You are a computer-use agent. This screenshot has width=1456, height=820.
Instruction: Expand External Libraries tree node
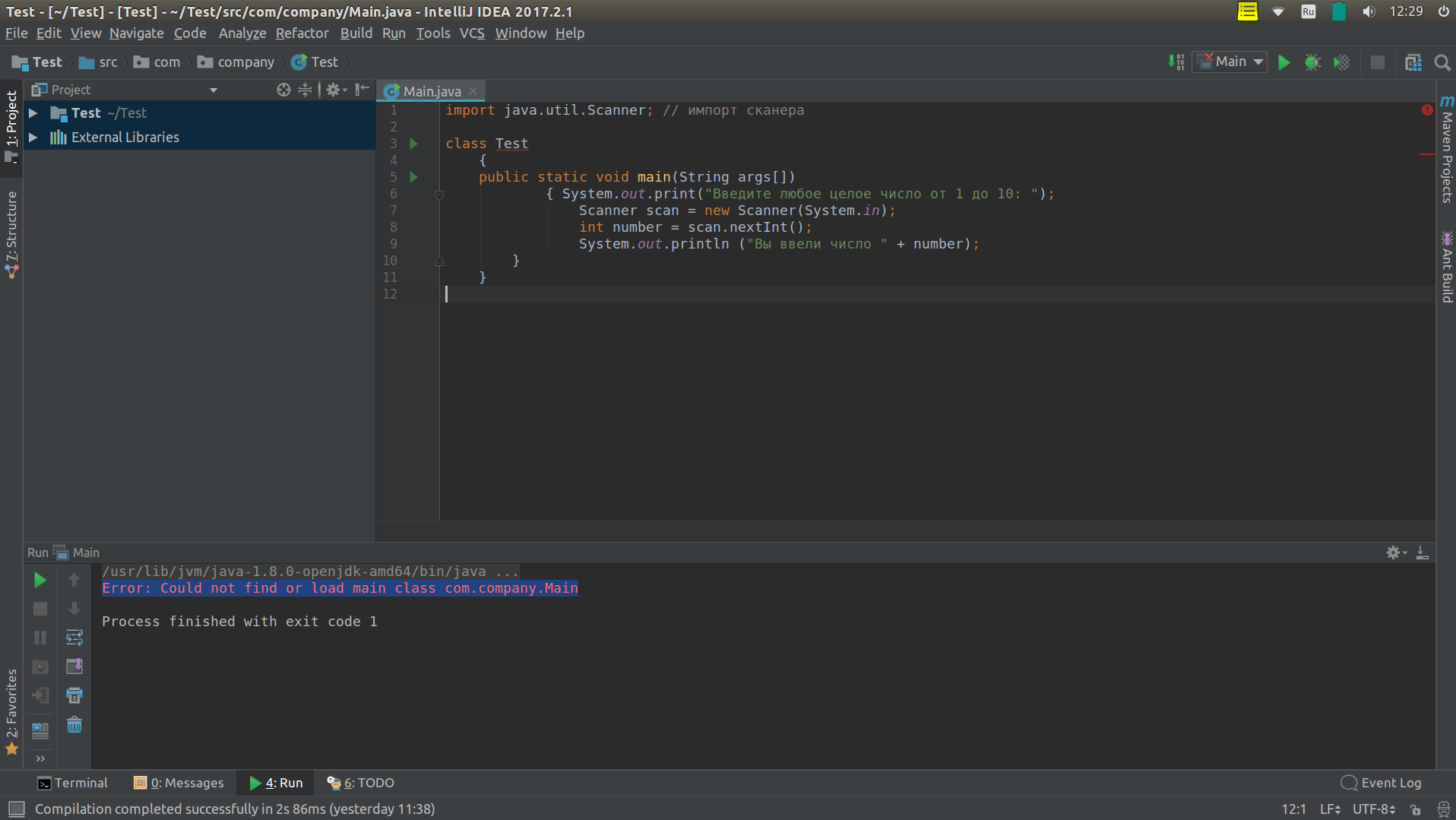click(x=33, y=138)
